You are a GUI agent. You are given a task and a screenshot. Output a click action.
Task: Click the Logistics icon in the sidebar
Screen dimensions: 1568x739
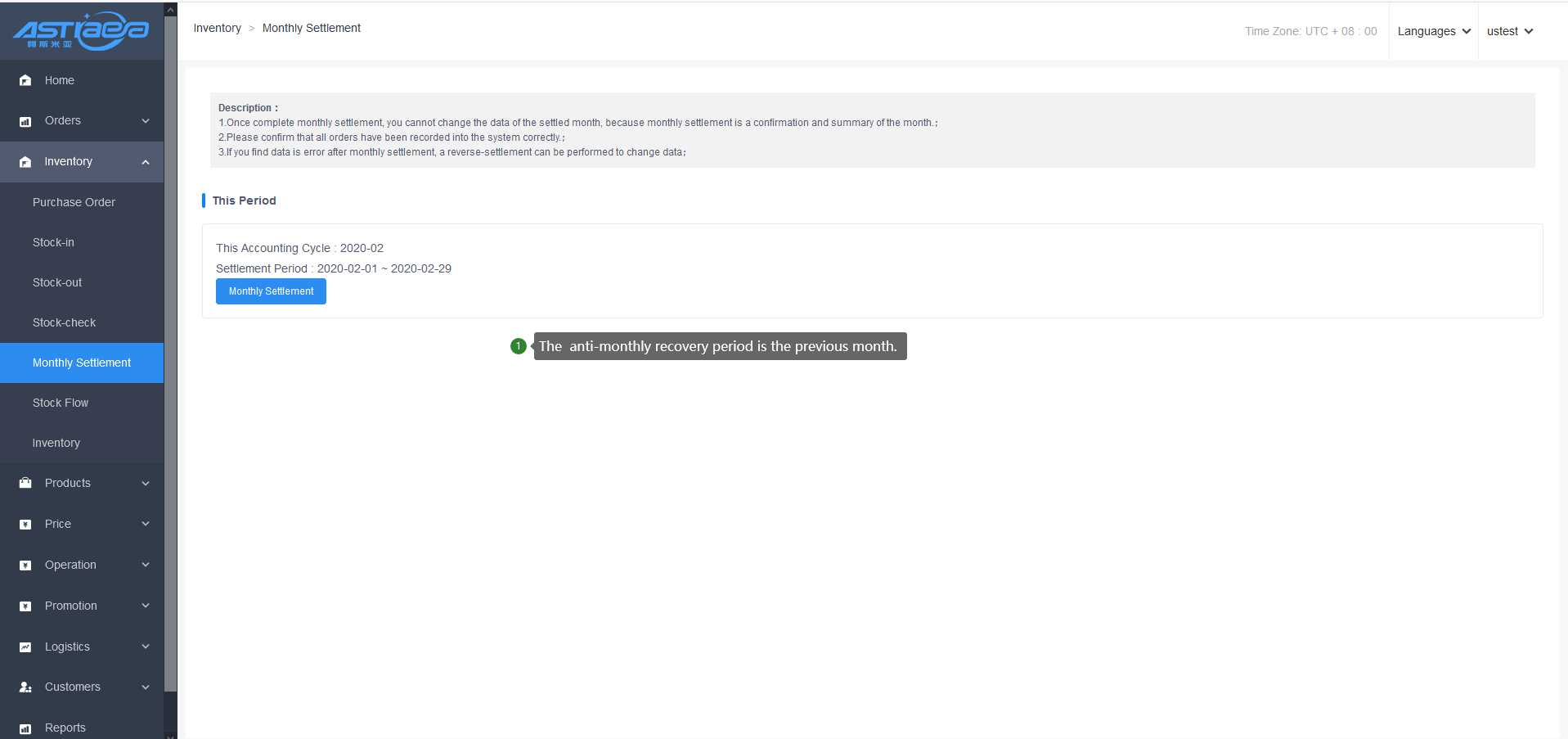point(25,647)
